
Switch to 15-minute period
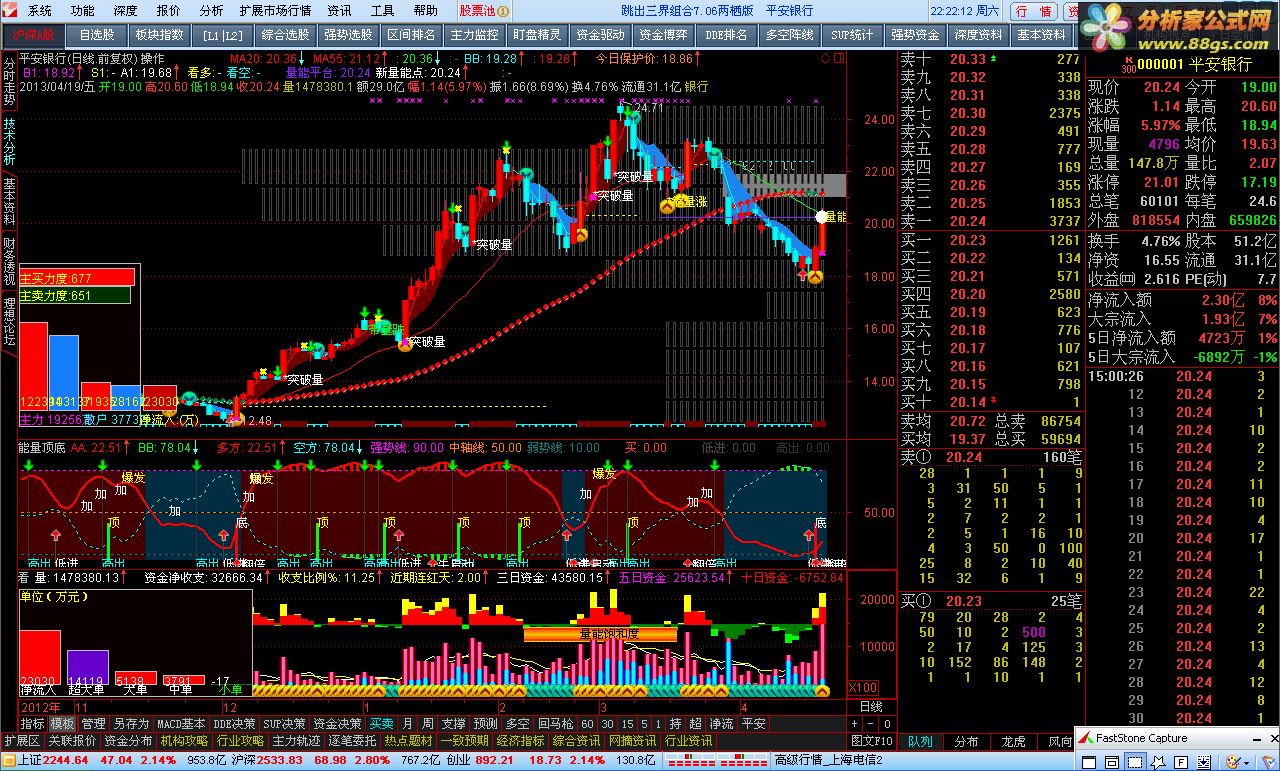(627, 724)
